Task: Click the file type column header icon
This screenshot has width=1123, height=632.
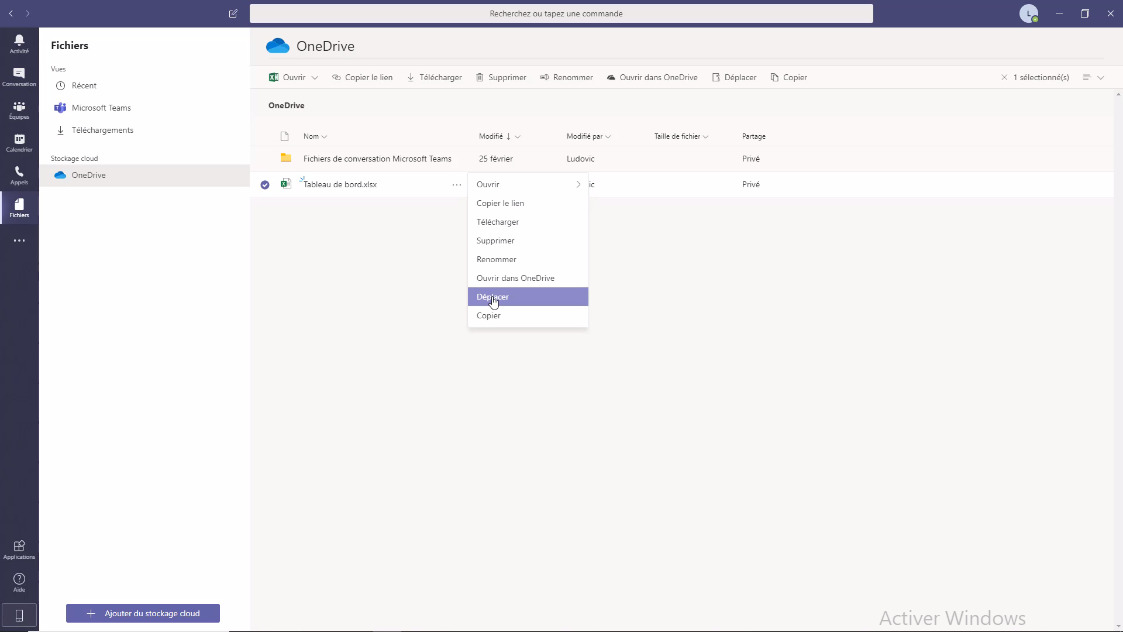Action: 284,136
